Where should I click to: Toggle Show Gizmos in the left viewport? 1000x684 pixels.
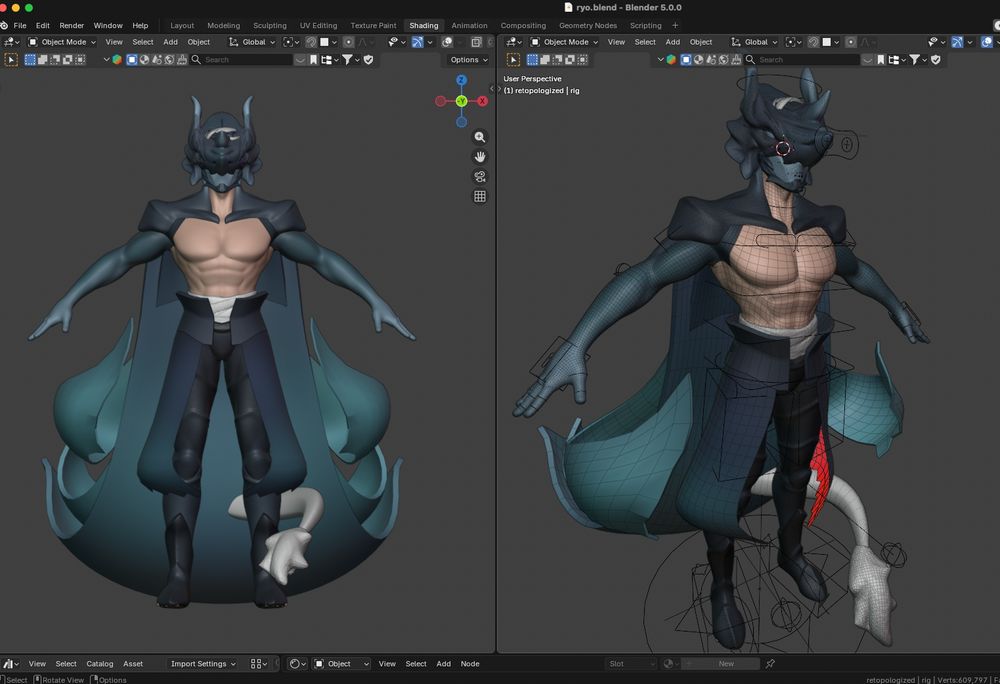click(417, 42)
